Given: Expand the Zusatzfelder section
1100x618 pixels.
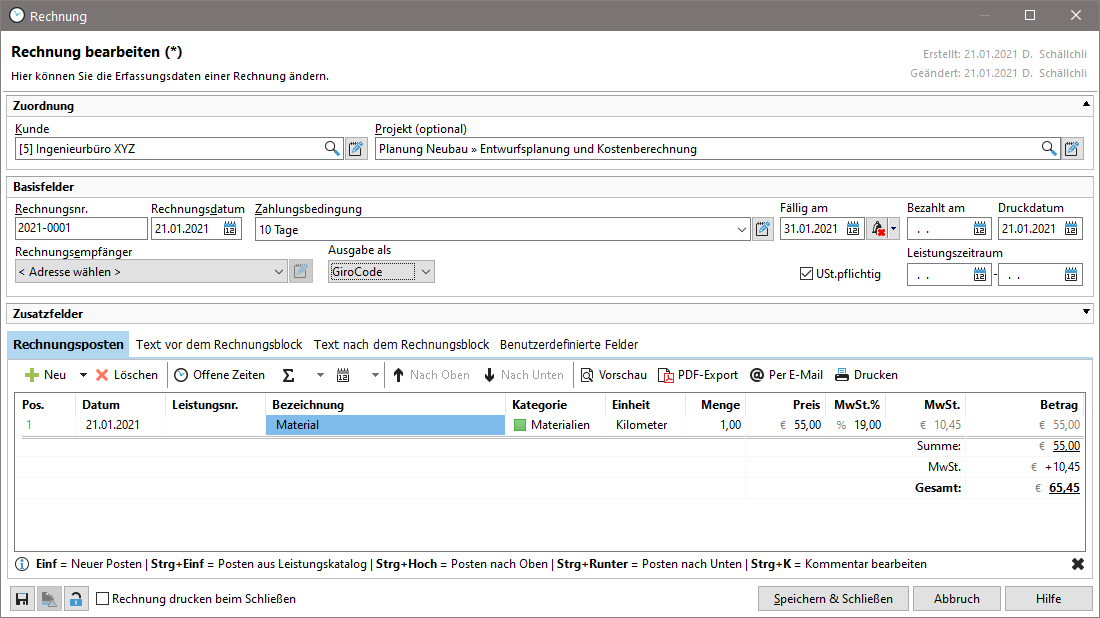Looking at the screenshot, I should pos(1086,313).
